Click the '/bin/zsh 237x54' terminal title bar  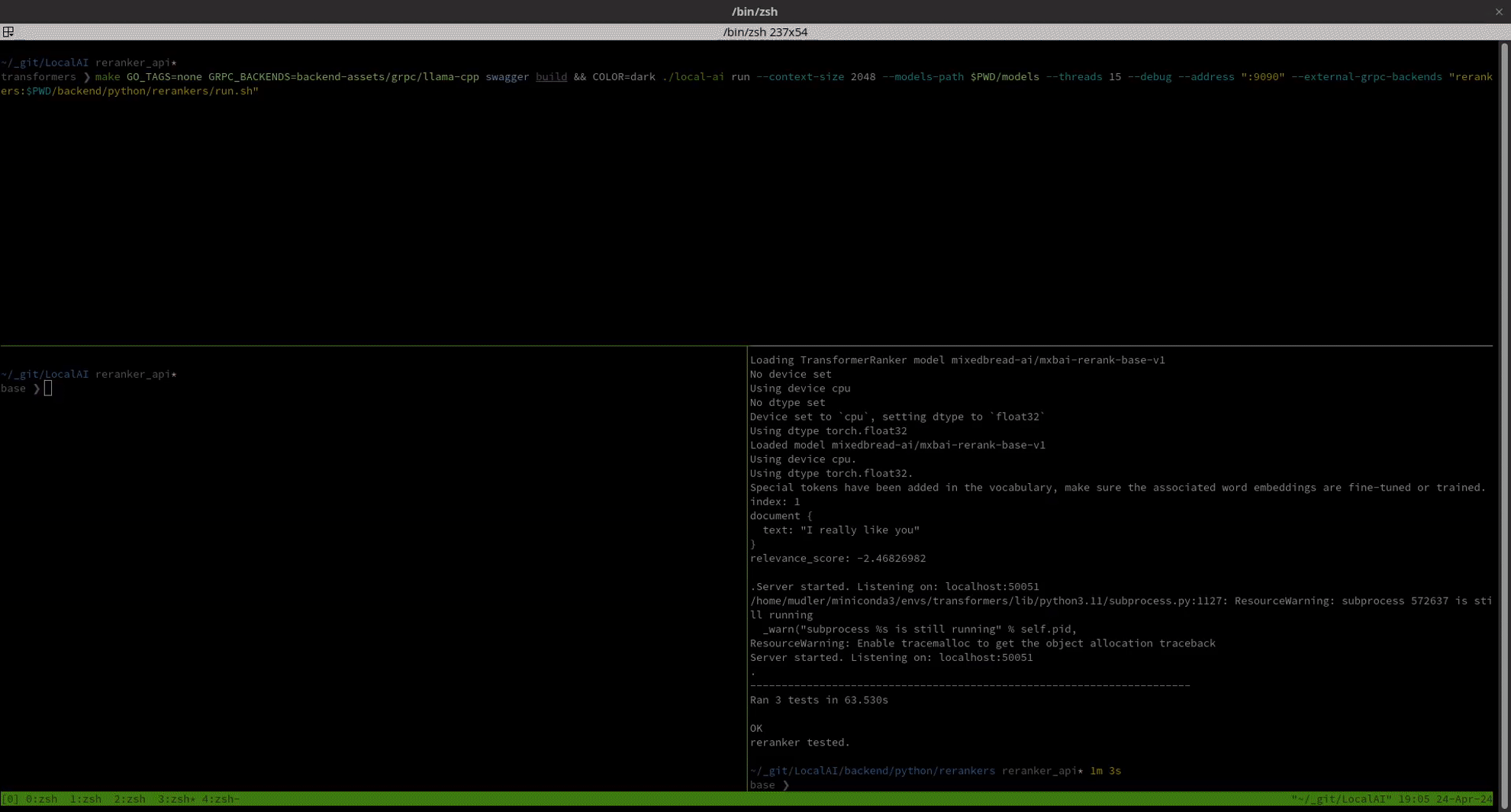tap(765, 32)
